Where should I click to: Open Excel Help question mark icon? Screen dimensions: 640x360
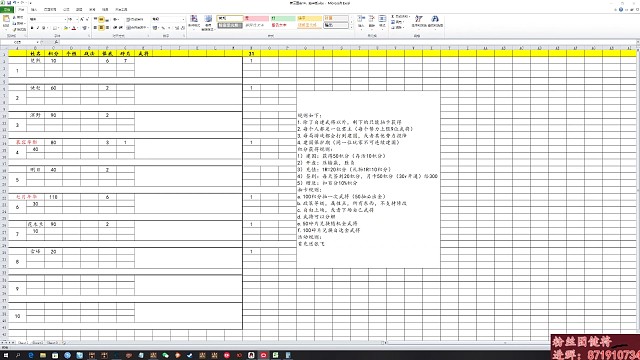tap(621, 9)
